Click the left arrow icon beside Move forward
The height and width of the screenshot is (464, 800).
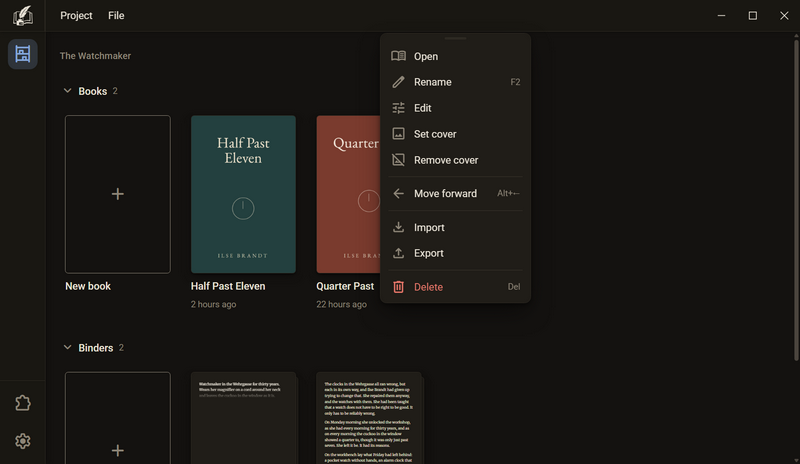point(398,193)
